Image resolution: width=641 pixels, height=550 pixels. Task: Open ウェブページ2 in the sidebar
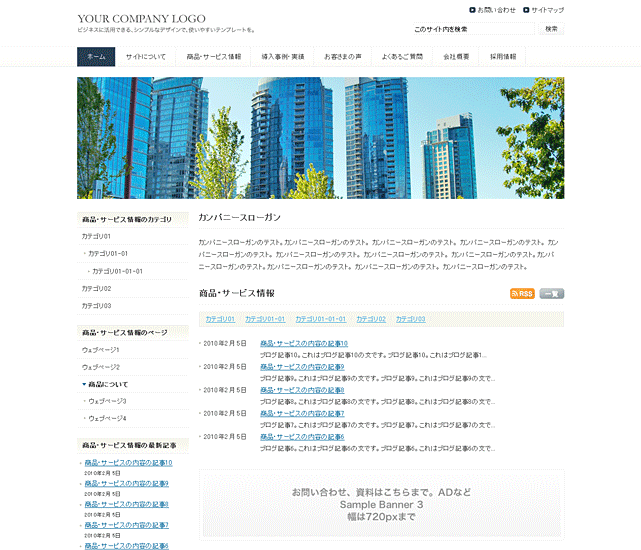tap(101, 367)
